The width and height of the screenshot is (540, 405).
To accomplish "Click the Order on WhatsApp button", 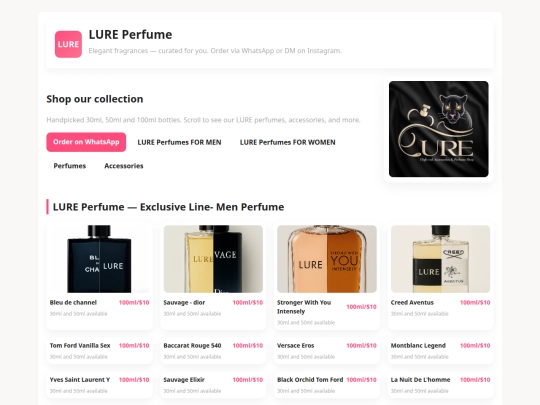I will coord(86,142).
